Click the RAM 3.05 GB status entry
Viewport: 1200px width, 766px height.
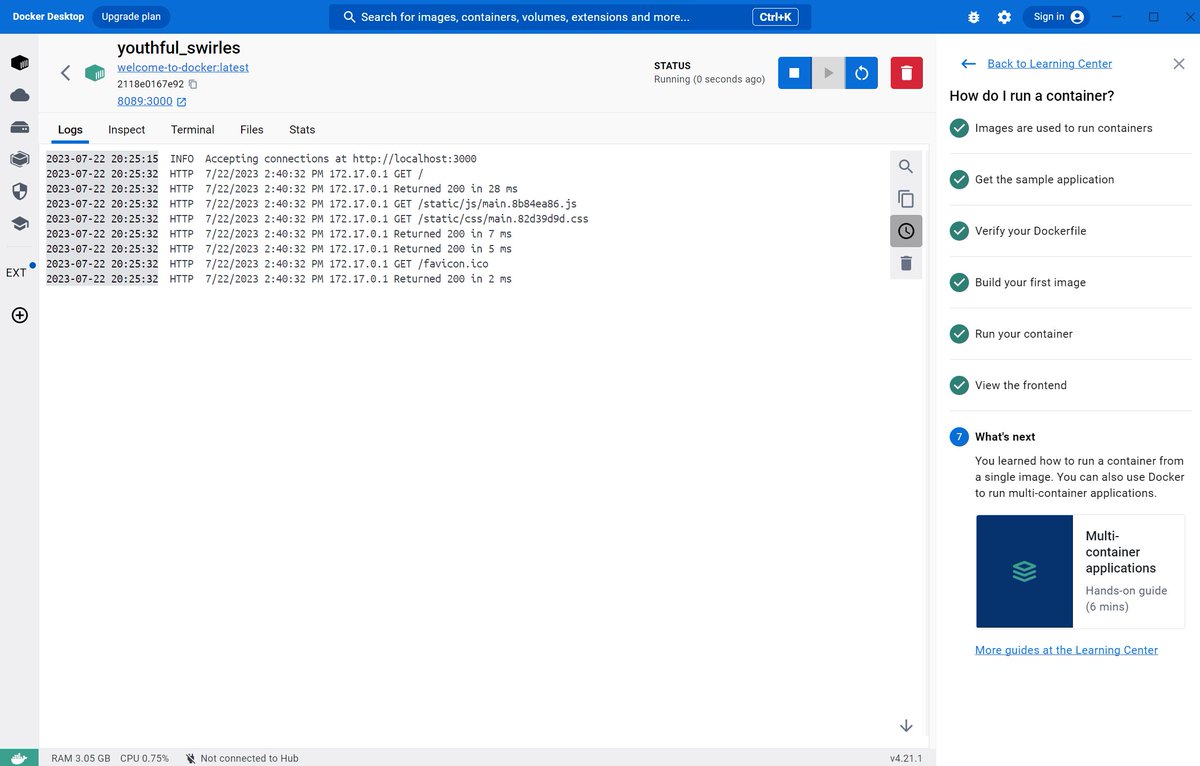point(81,758)
